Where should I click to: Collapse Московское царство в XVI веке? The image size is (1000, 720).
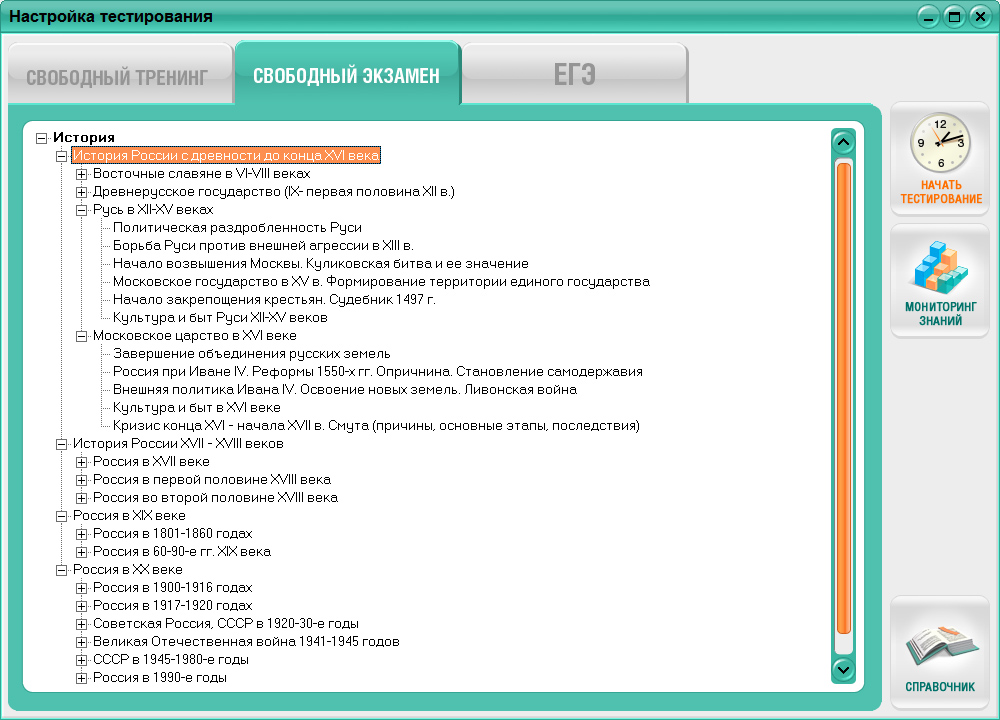81,336
